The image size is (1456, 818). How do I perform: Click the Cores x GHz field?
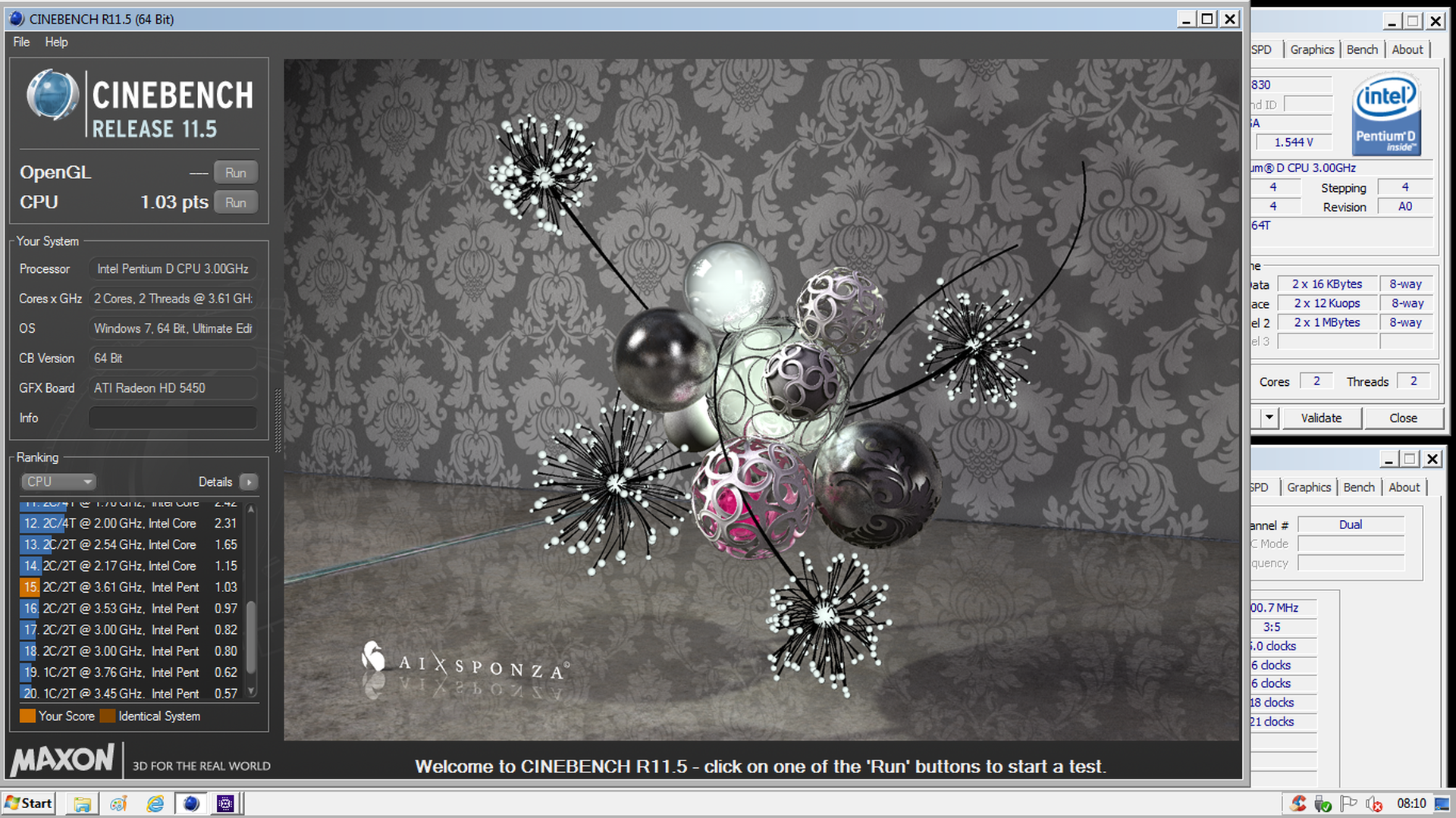click(x=173, y=299)
